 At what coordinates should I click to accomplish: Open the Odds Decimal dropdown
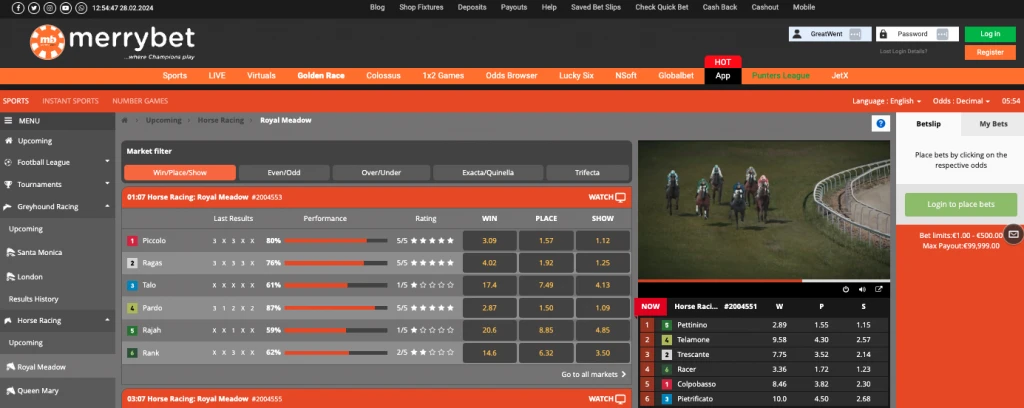[961, 101]
